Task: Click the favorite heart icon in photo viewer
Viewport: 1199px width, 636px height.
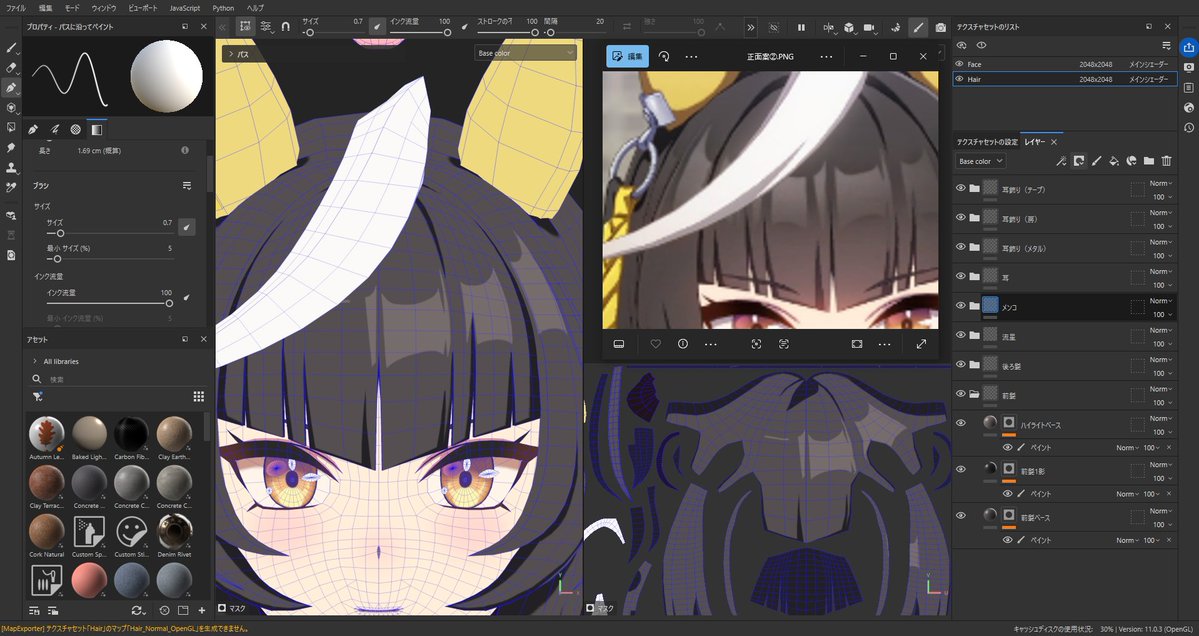Action: (x=655, y=344)
